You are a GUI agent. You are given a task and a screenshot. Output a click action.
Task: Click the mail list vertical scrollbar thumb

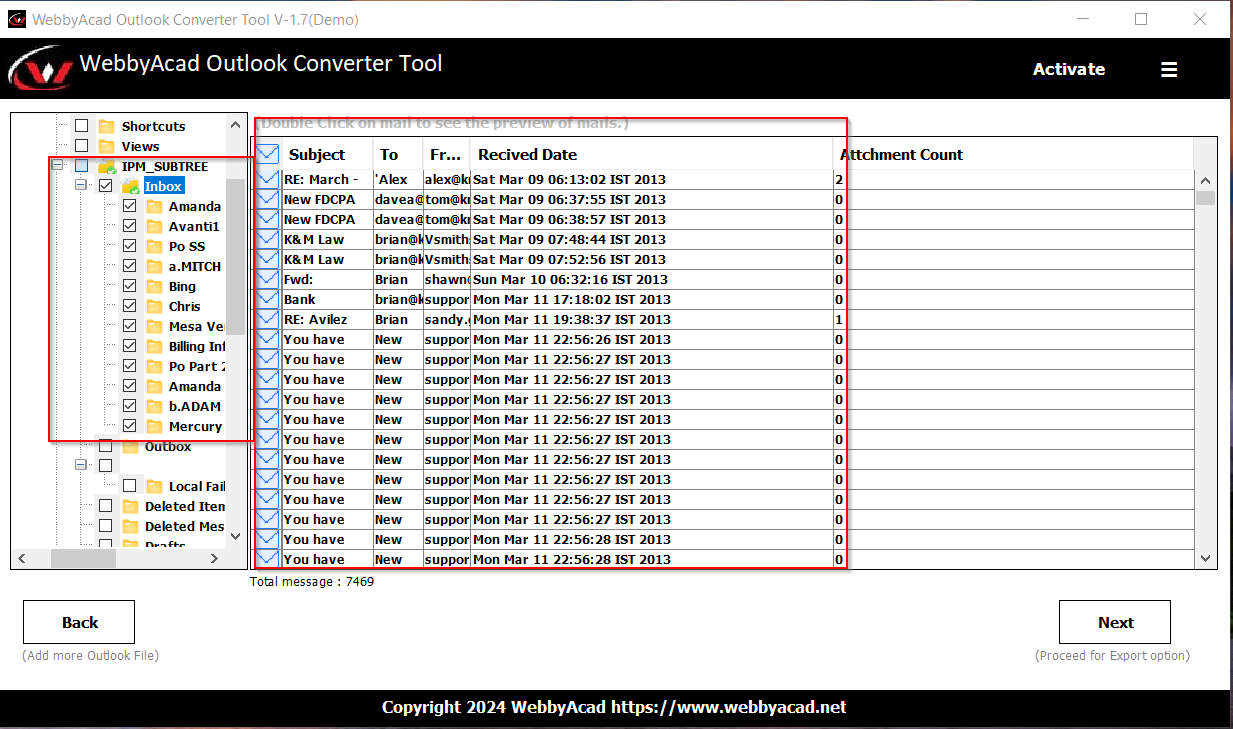coord(1205,197)
